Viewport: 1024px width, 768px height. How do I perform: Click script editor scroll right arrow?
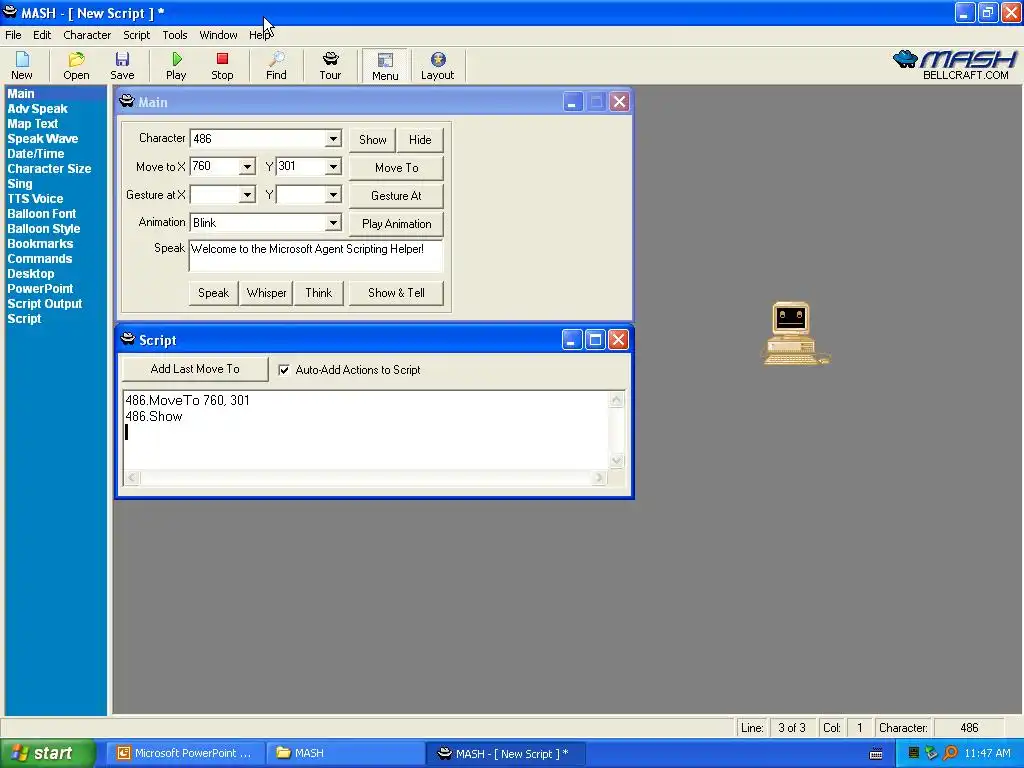tap(598, 477)
